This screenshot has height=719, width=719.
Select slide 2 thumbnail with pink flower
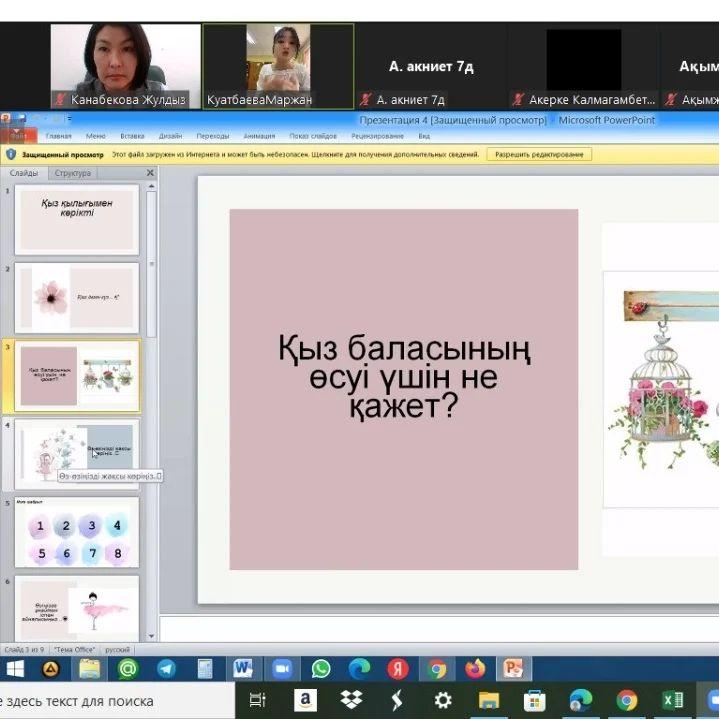point(77,298)
